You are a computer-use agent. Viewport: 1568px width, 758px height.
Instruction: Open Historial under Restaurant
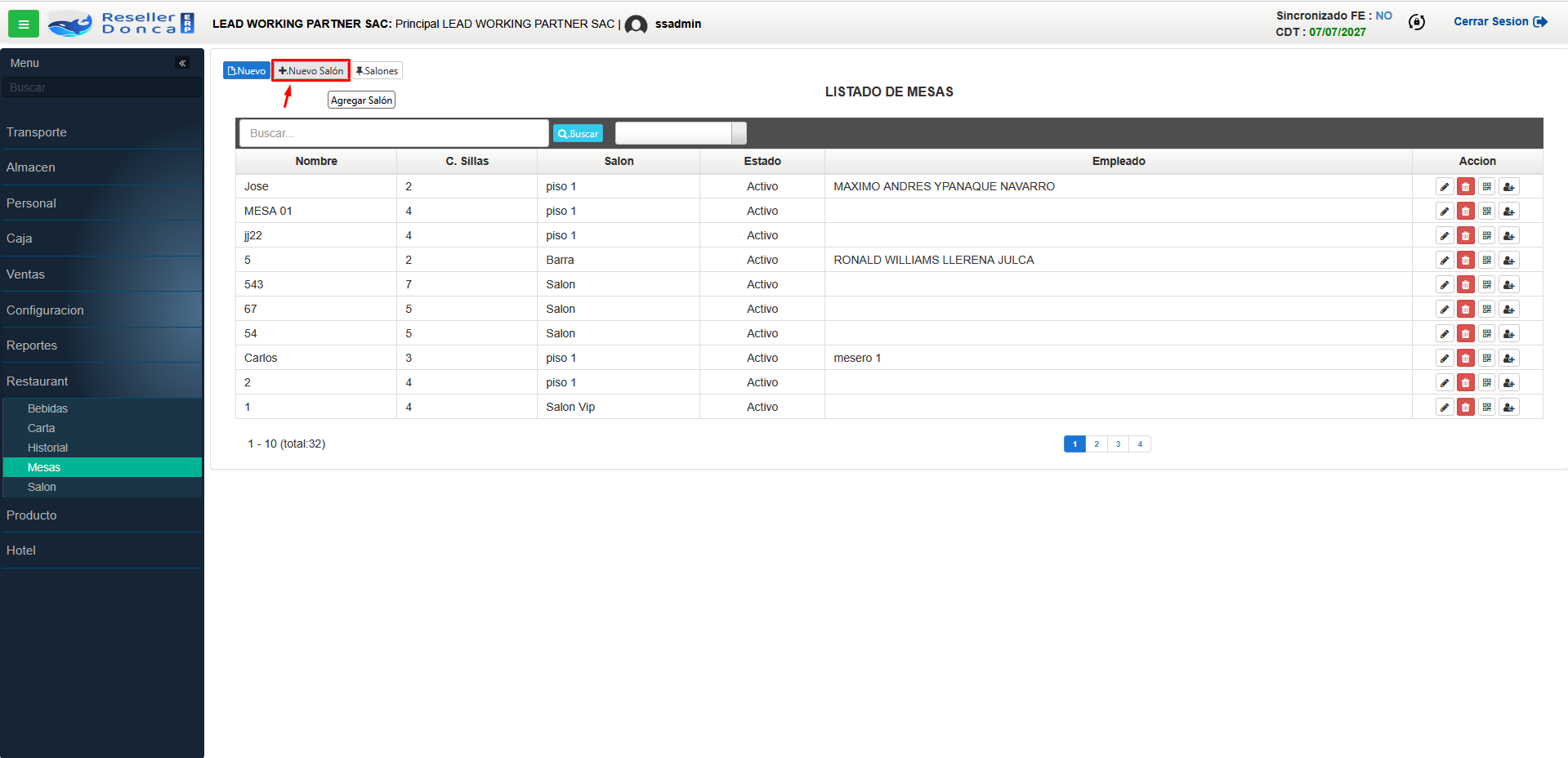102,448
